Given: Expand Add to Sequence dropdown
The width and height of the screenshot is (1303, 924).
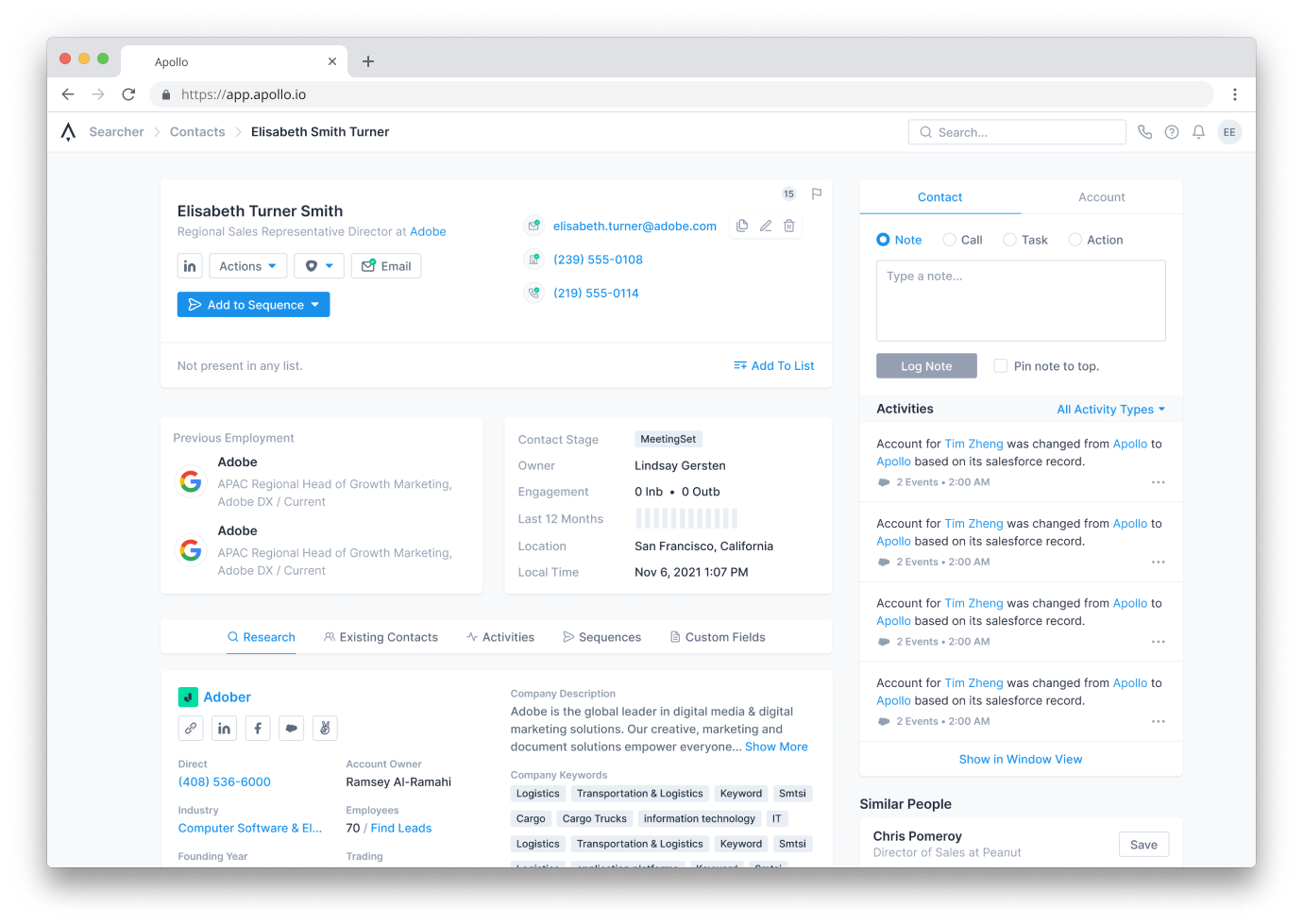Looking at the screenshot, I should (314, 305).
